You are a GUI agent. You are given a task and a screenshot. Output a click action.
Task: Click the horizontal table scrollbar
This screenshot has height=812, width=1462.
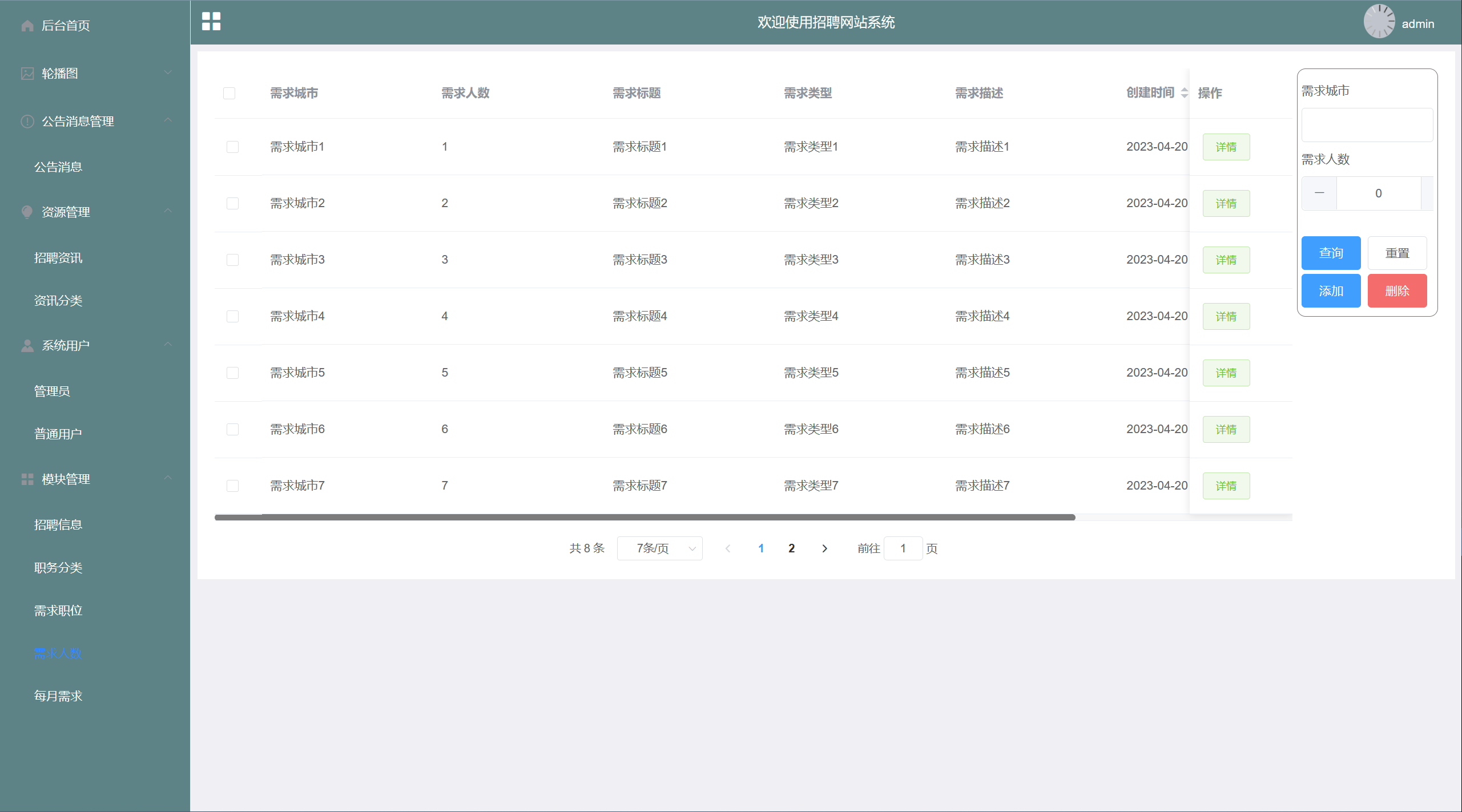click(x=645, y=518)
